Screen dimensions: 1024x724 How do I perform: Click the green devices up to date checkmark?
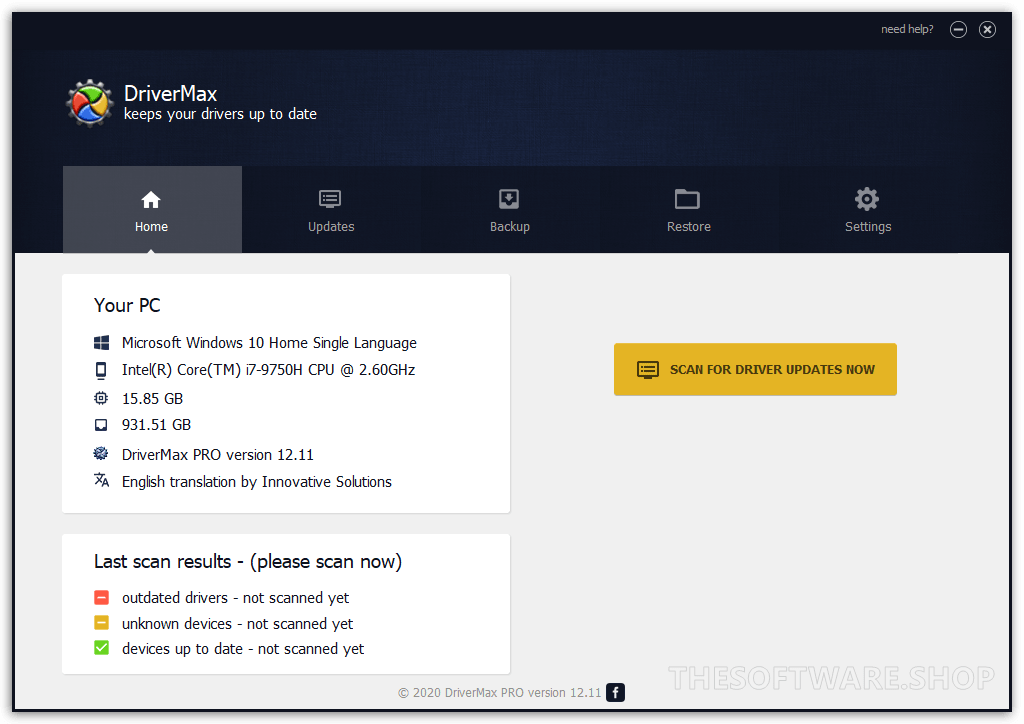click(x=102, y=649)
